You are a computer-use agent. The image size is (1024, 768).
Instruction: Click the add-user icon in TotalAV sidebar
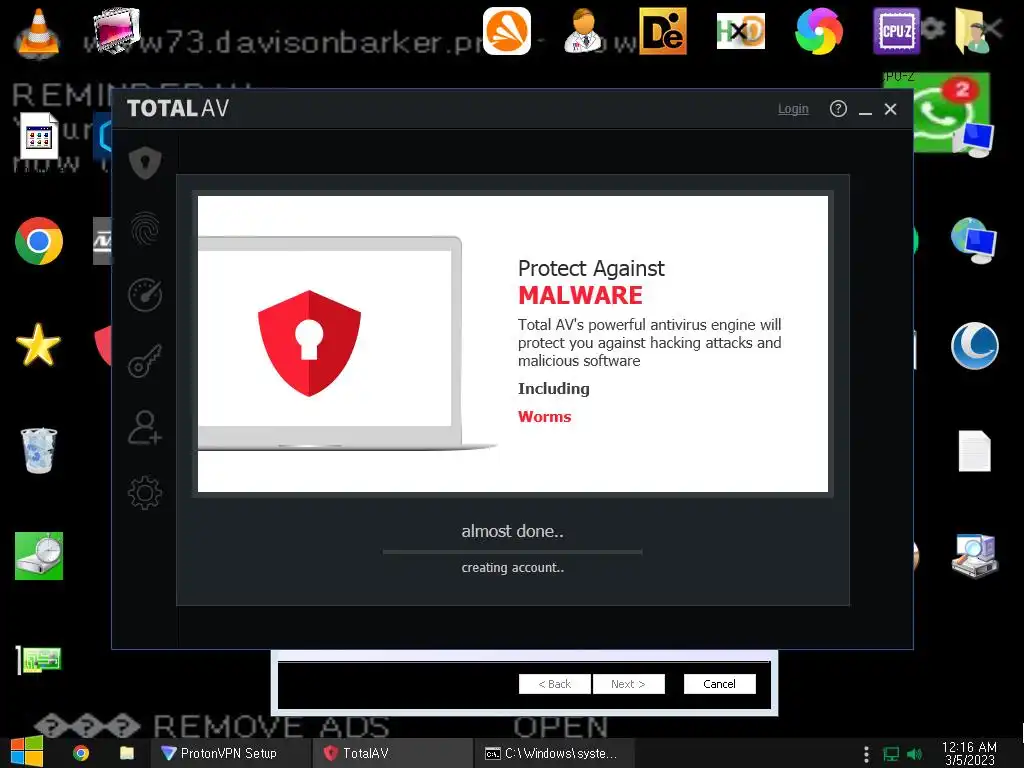click(145, 428)
